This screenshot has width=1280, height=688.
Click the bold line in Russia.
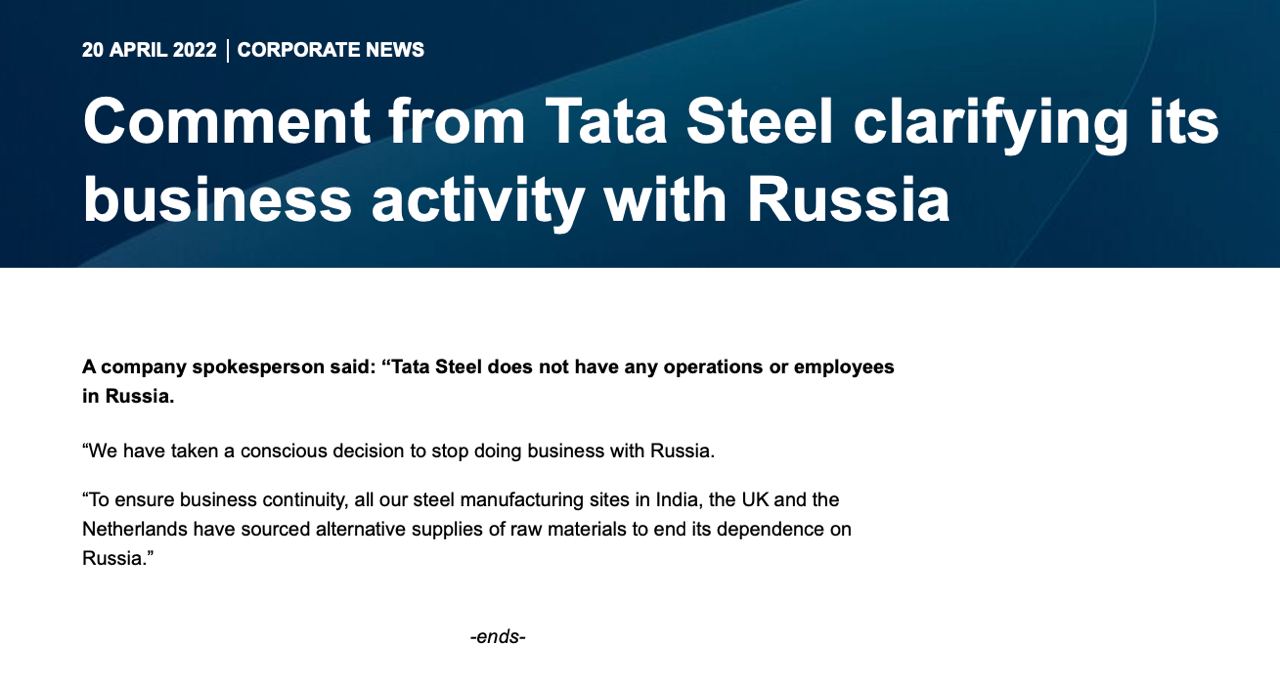pos(128,396)
